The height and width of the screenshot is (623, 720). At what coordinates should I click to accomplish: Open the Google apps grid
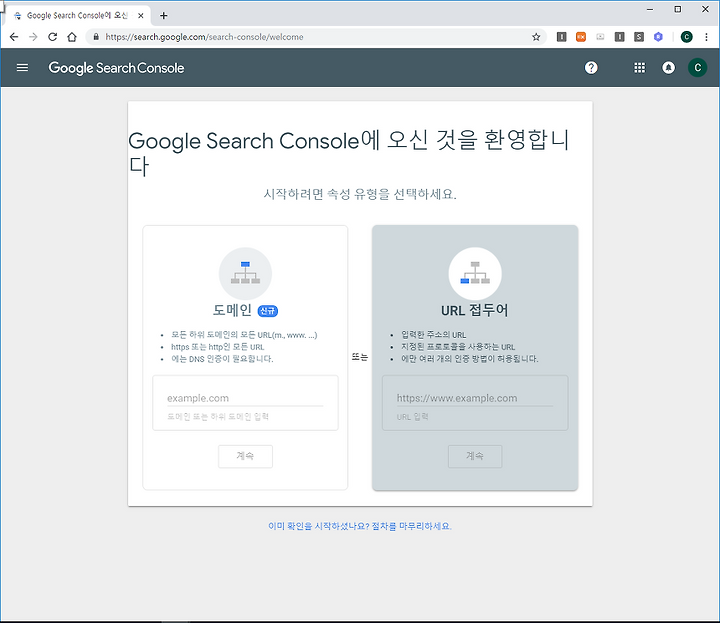point(640,68)
